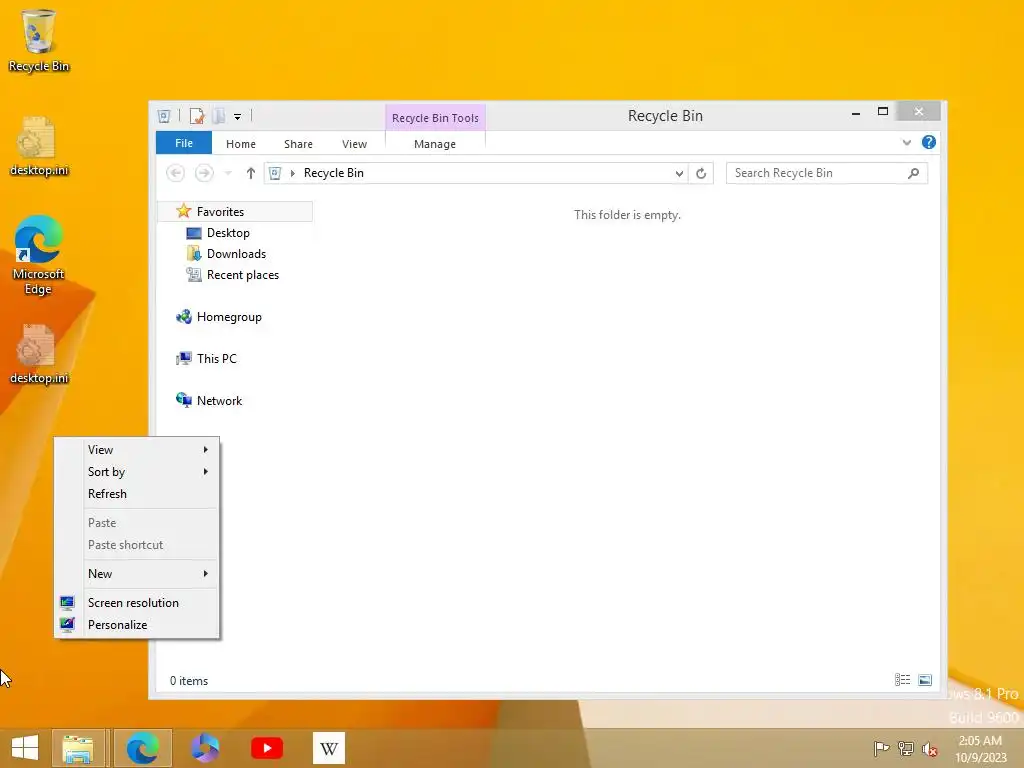Viewport: 1024px width, 768px height.
Task: Open File Explorer from the taskbar
Action: [78, 748]
